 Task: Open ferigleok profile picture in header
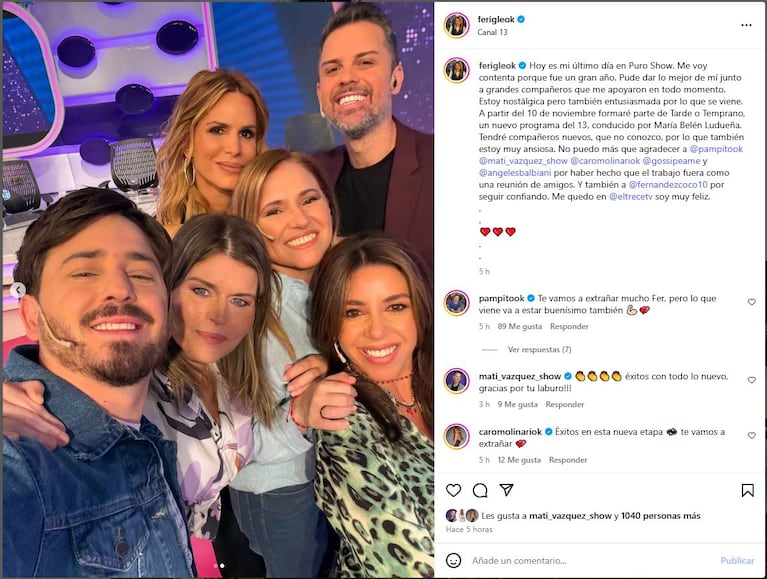(456, 25)
